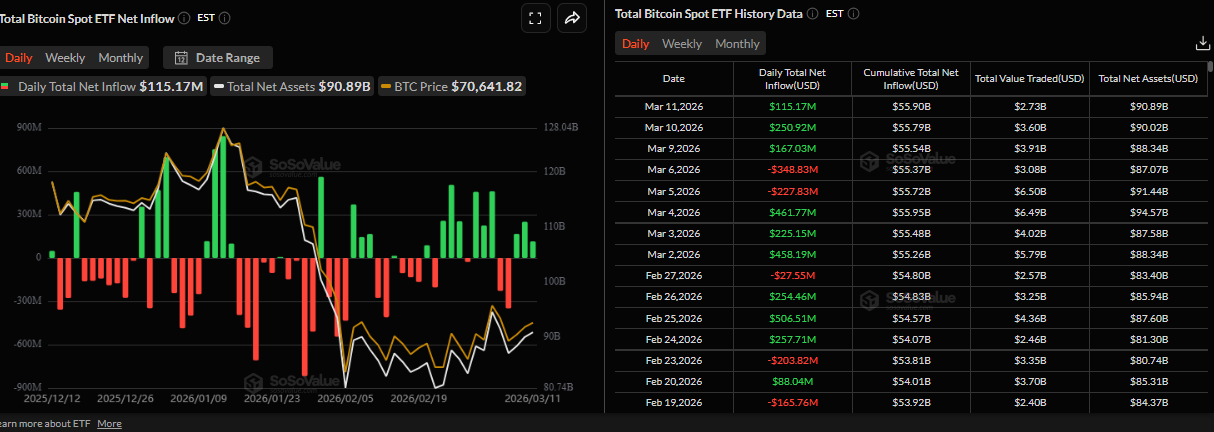Open the Date Range picker

217,58
